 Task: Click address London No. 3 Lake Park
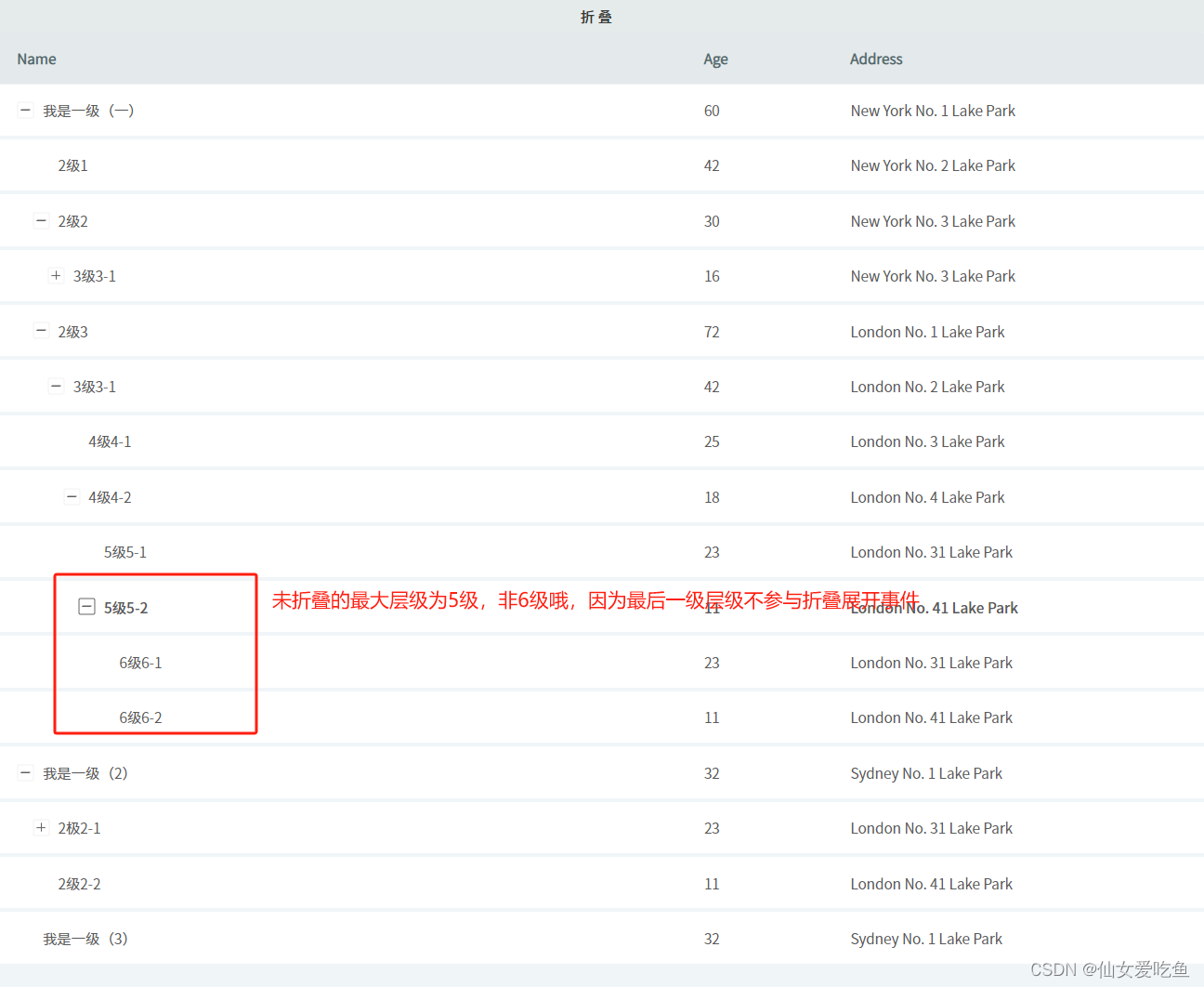pos(927,441)
